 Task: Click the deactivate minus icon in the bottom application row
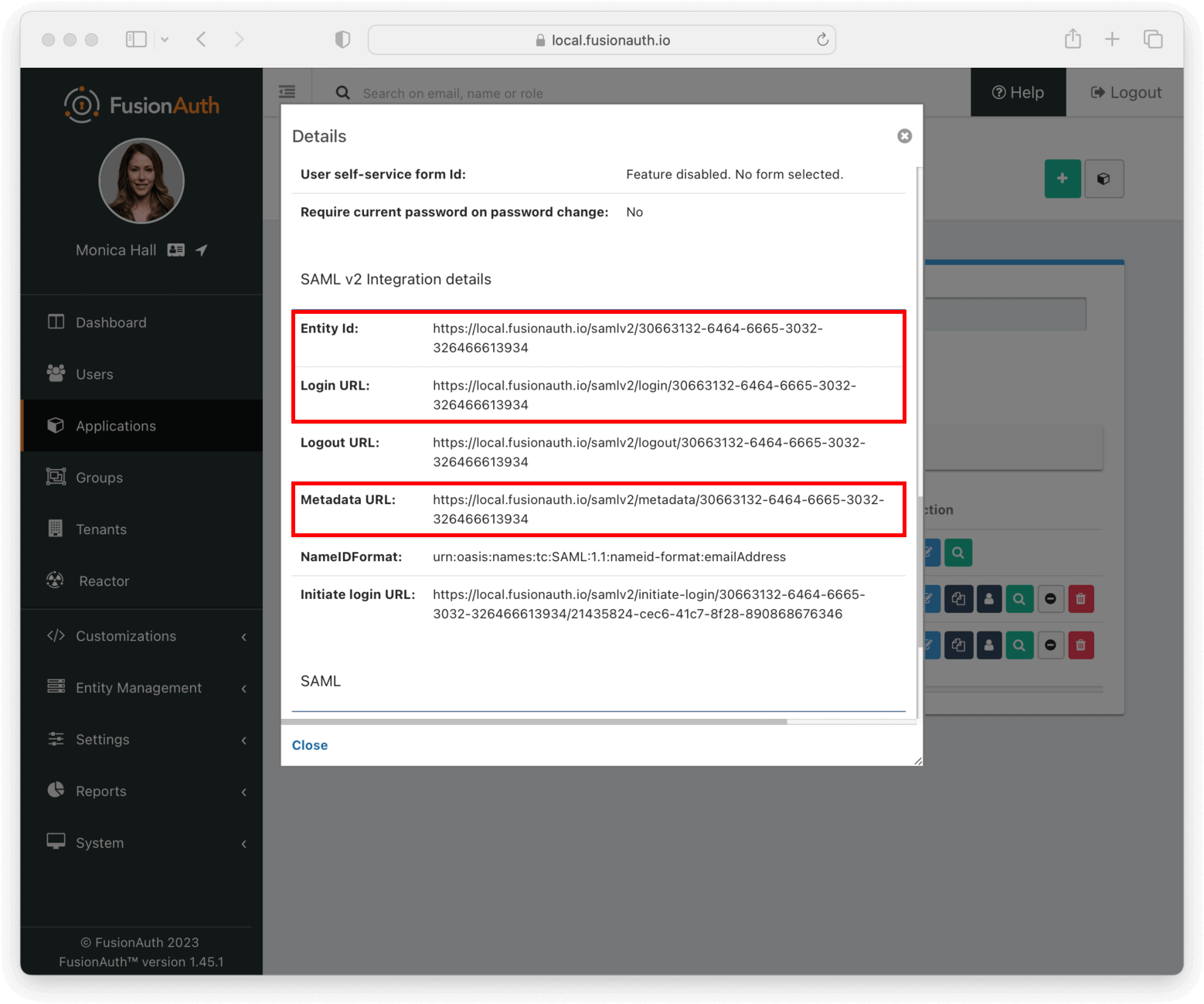pos(1050,645)
